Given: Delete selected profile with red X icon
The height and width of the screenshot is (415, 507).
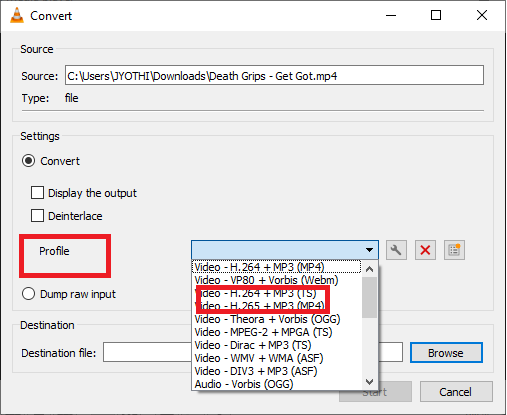Looking at the screenshot, I should click(425, 250).
